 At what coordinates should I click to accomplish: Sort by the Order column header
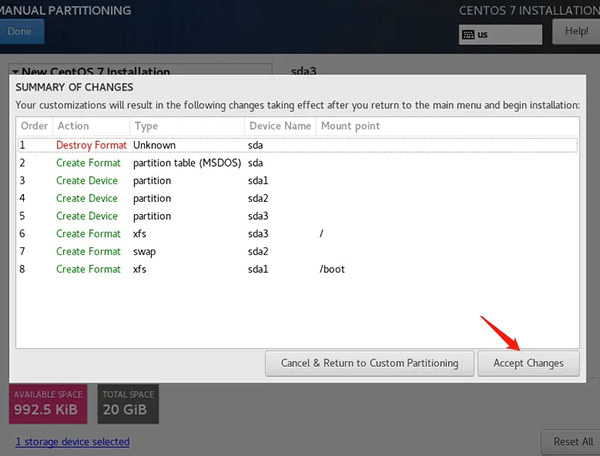click(34, 126)
